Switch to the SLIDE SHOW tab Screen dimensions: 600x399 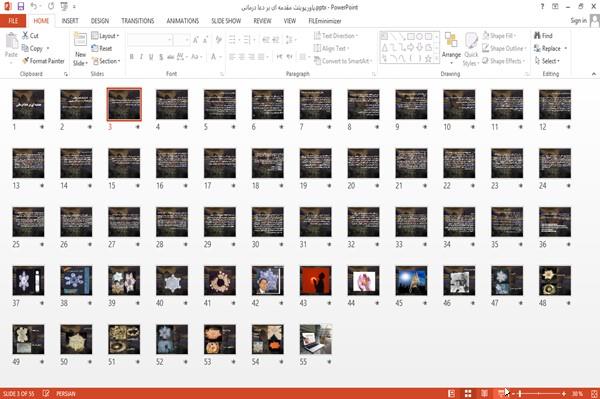226,21
